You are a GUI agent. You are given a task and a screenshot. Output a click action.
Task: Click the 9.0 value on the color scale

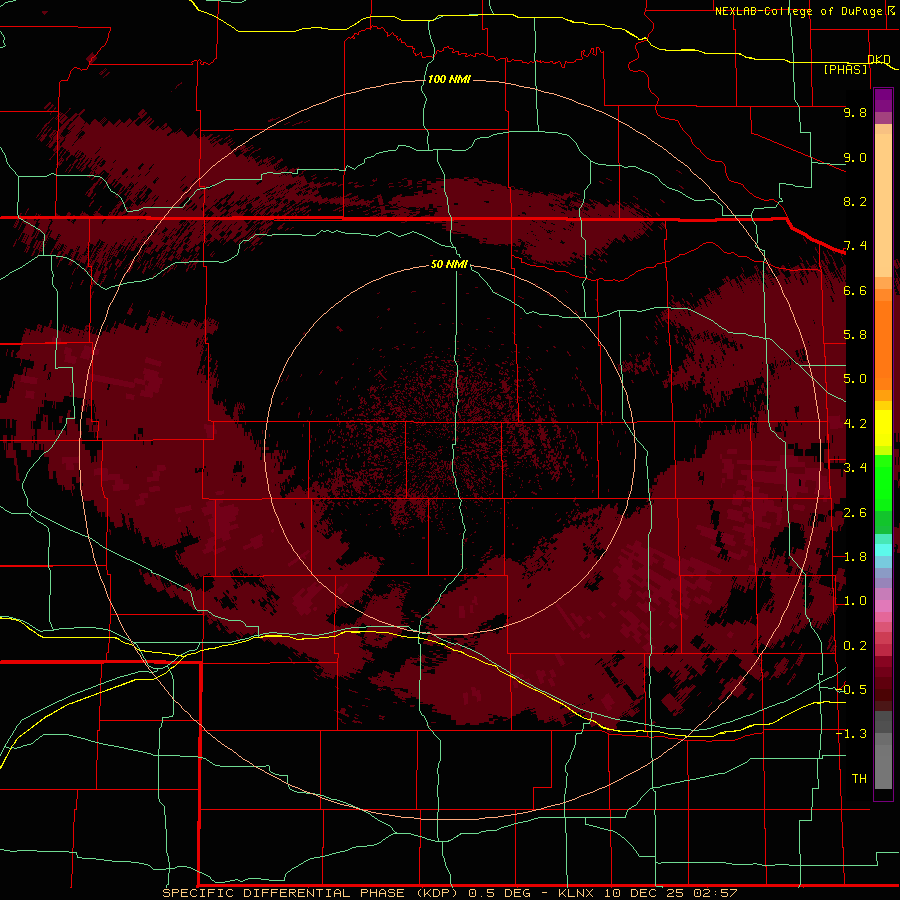pyautogui.click(x=855, y=157)
